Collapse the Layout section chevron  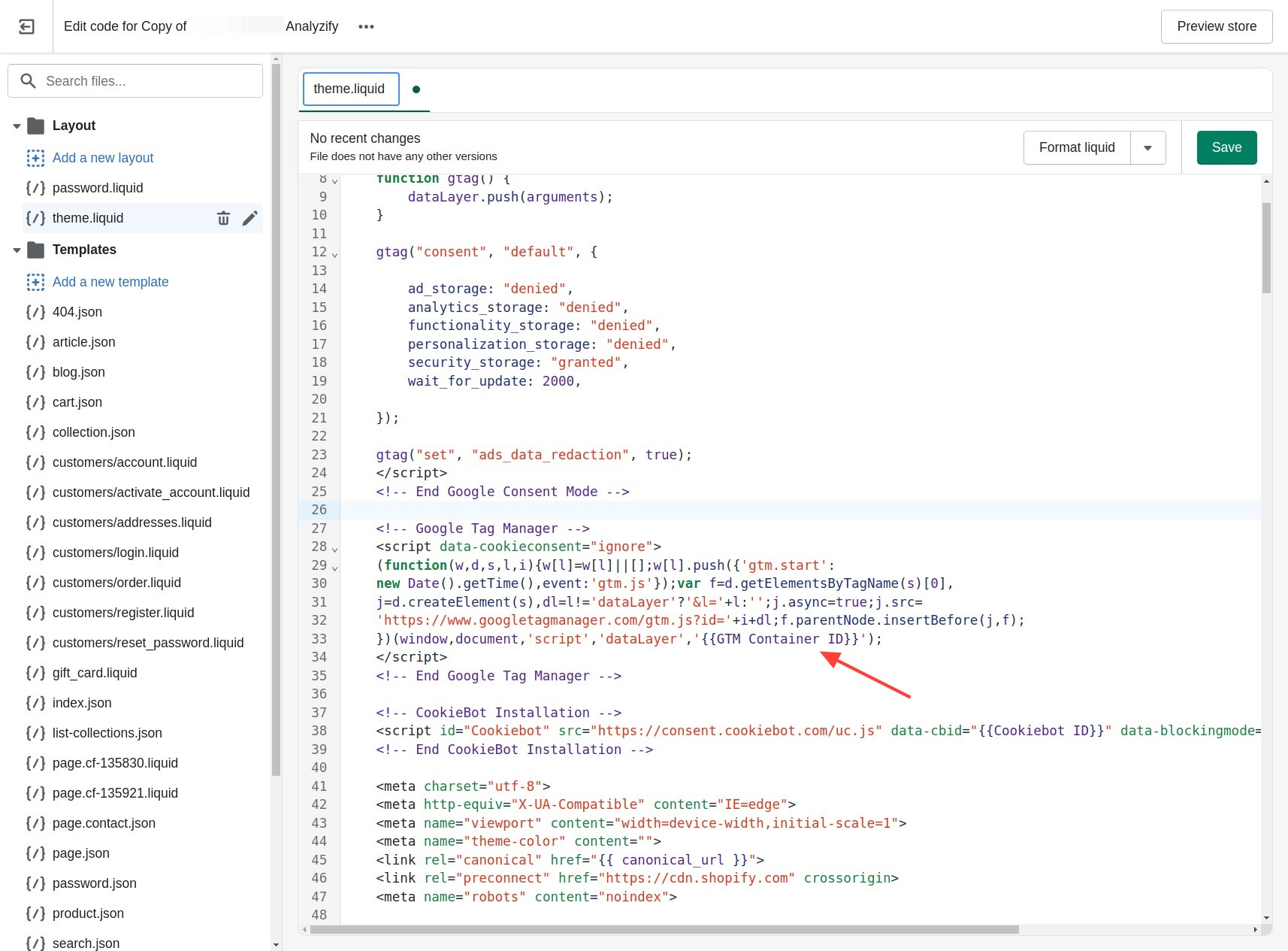tap(17, 126)
